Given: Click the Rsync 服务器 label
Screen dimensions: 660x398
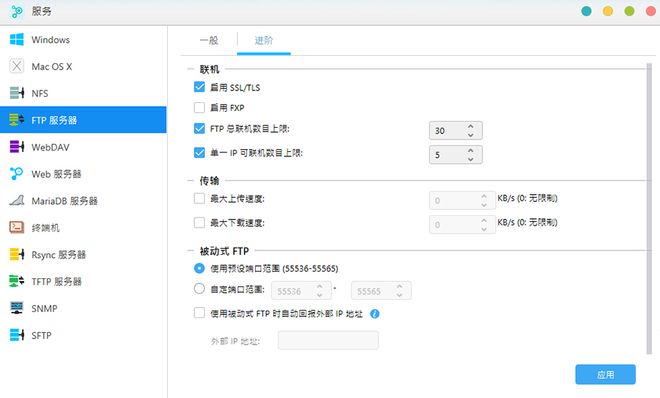Looking at the screenshot, I should click(x=59, y=255).
